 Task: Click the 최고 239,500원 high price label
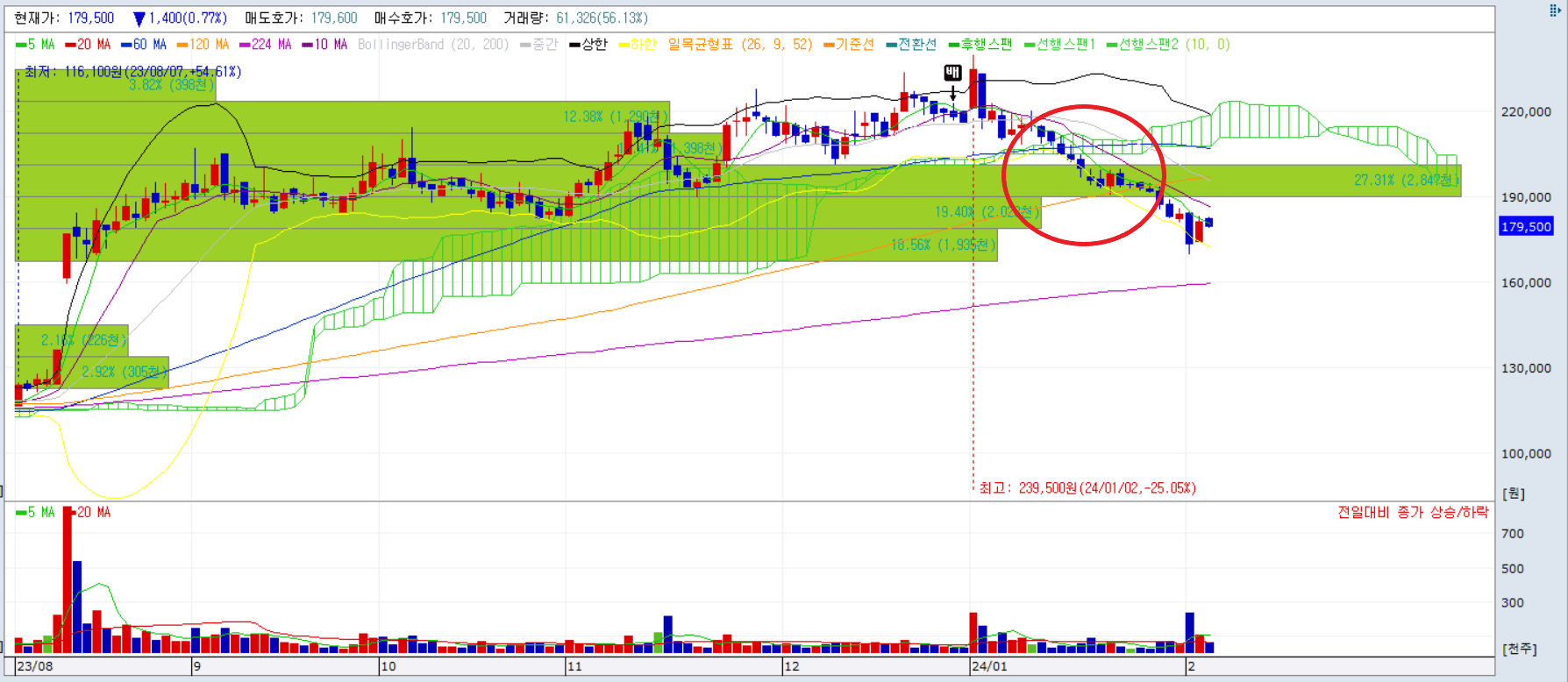1087,488
